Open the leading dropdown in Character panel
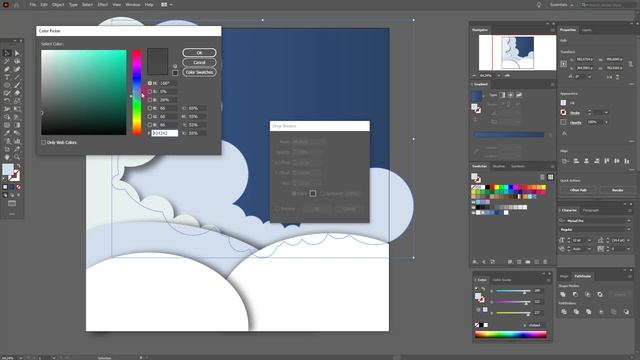This screenshot has width=640, height=360. coord(629,240)
